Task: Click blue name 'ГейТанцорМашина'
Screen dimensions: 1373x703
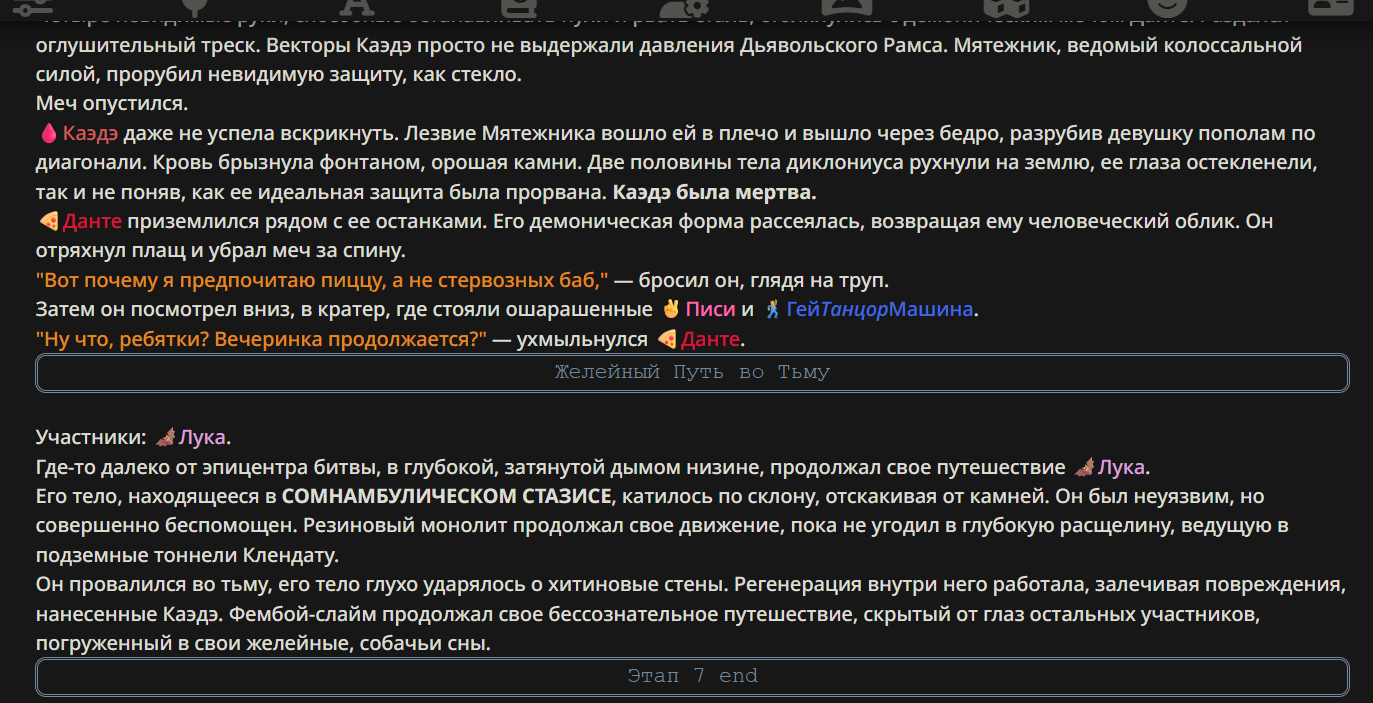Action: tap(880, 309)
